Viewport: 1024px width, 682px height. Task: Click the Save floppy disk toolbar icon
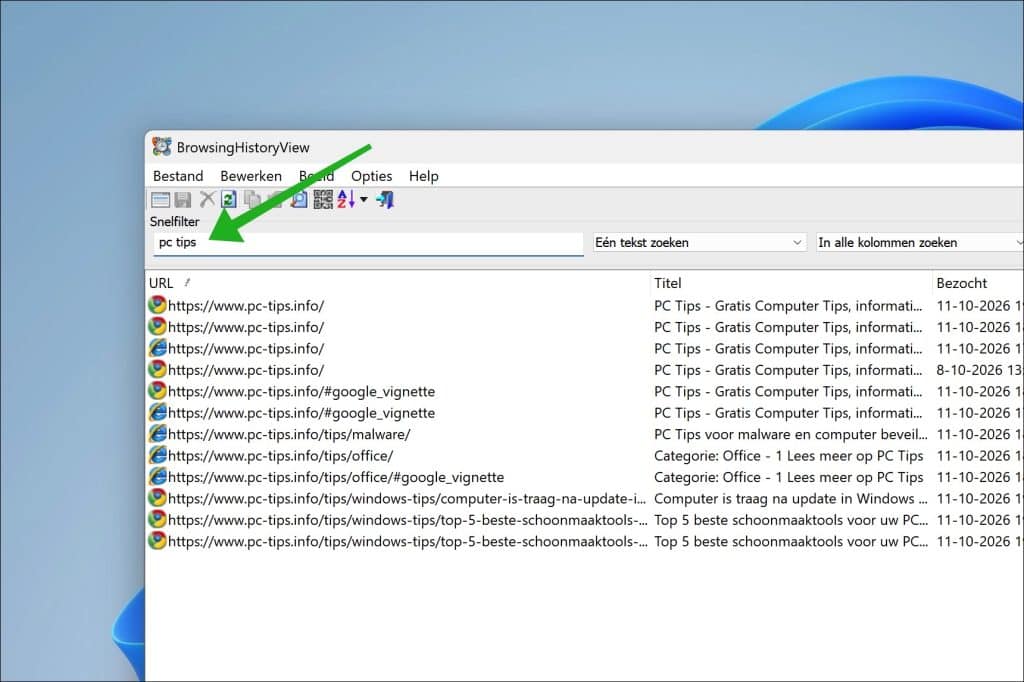pos(184,200)
